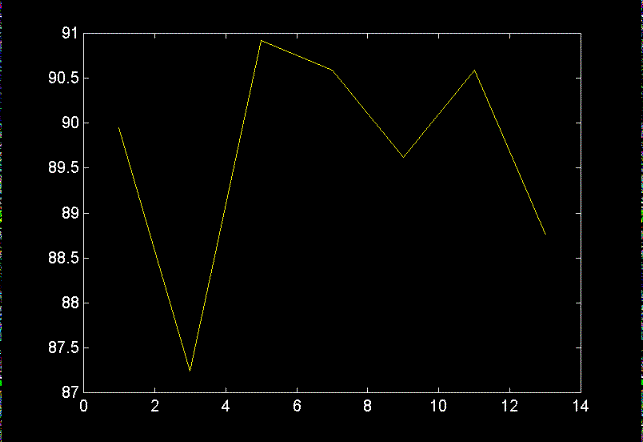
Task: Select the y-axis tick label 89.5
Action: pos(62,168)
